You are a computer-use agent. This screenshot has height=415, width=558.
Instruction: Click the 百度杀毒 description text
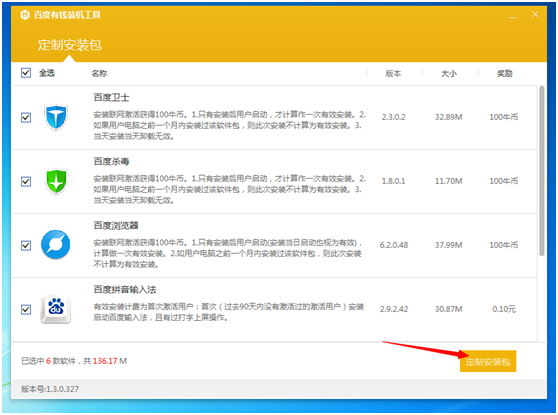click(230, 189)
